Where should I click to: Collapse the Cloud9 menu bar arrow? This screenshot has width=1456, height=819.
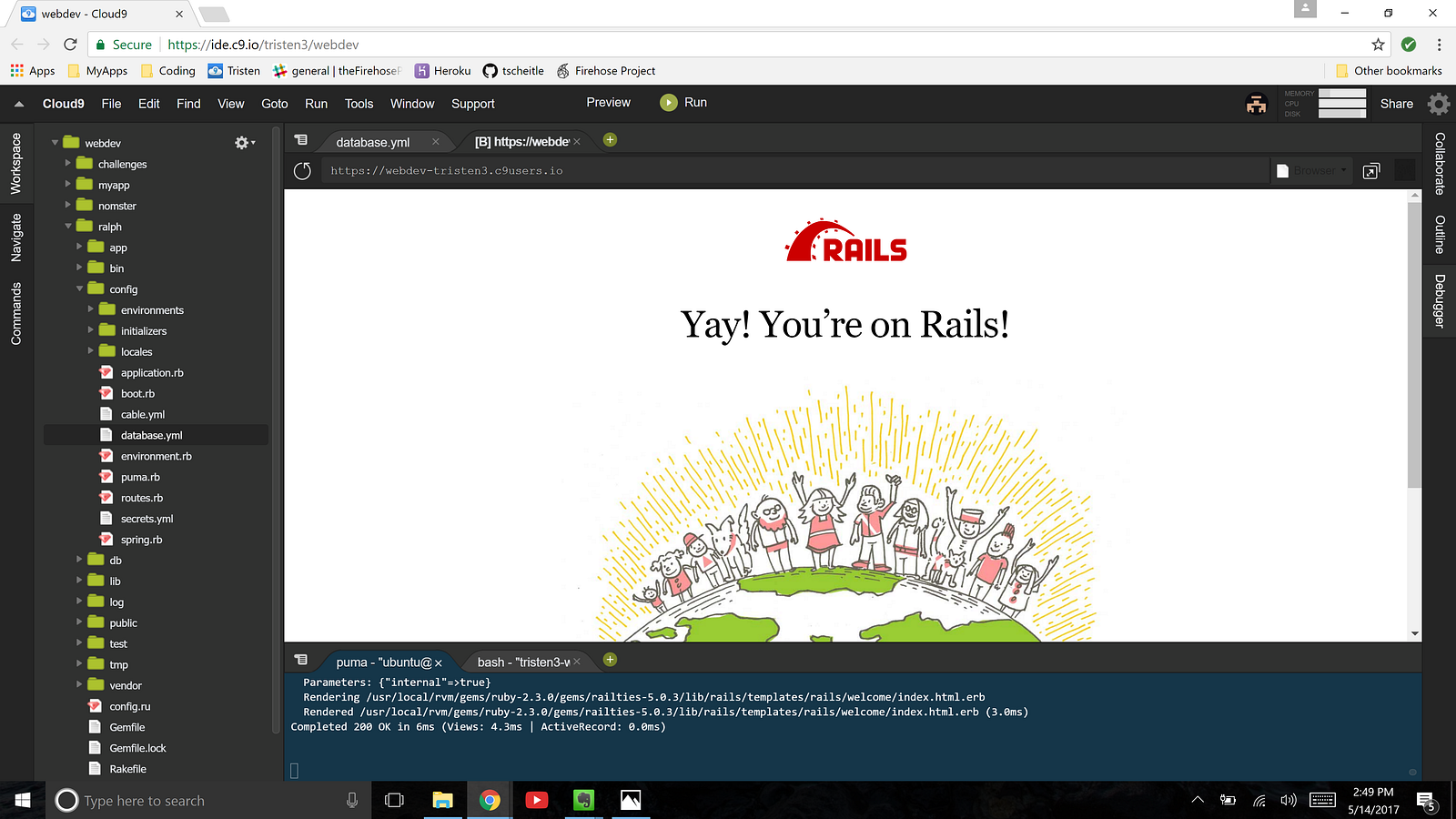18,104
